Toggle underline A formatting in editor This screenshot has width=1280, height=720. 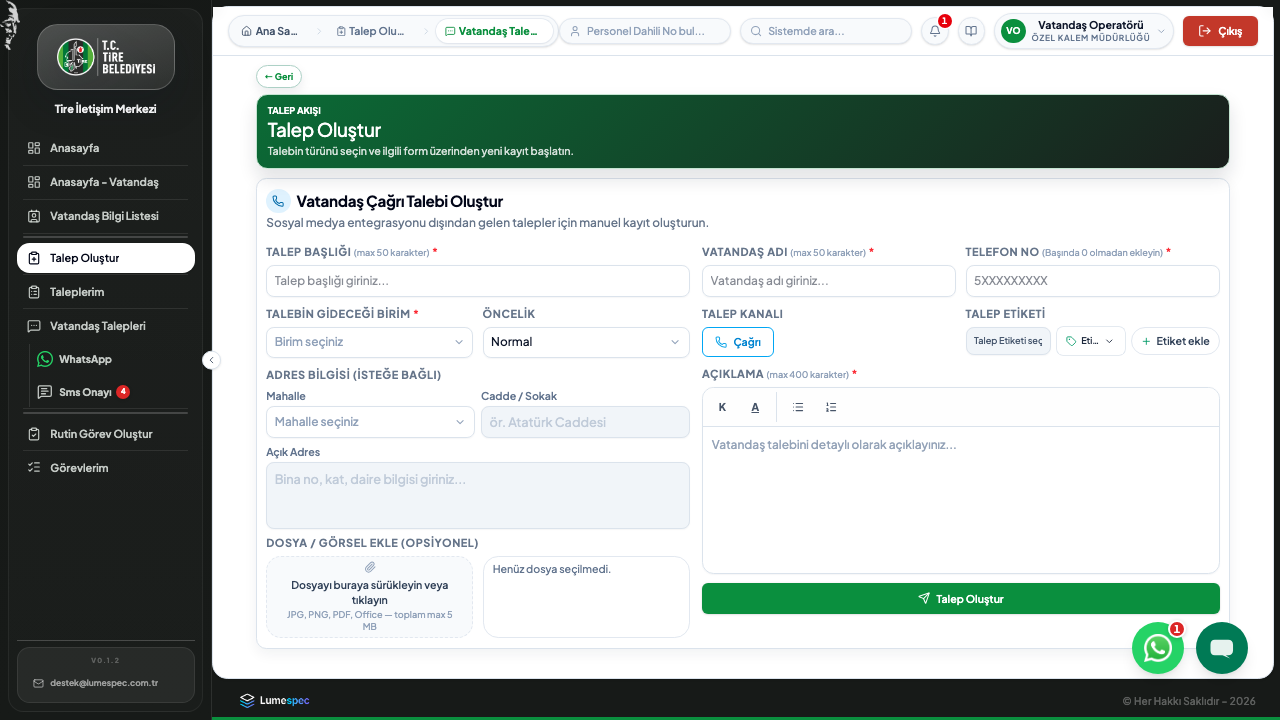[755, 407]
